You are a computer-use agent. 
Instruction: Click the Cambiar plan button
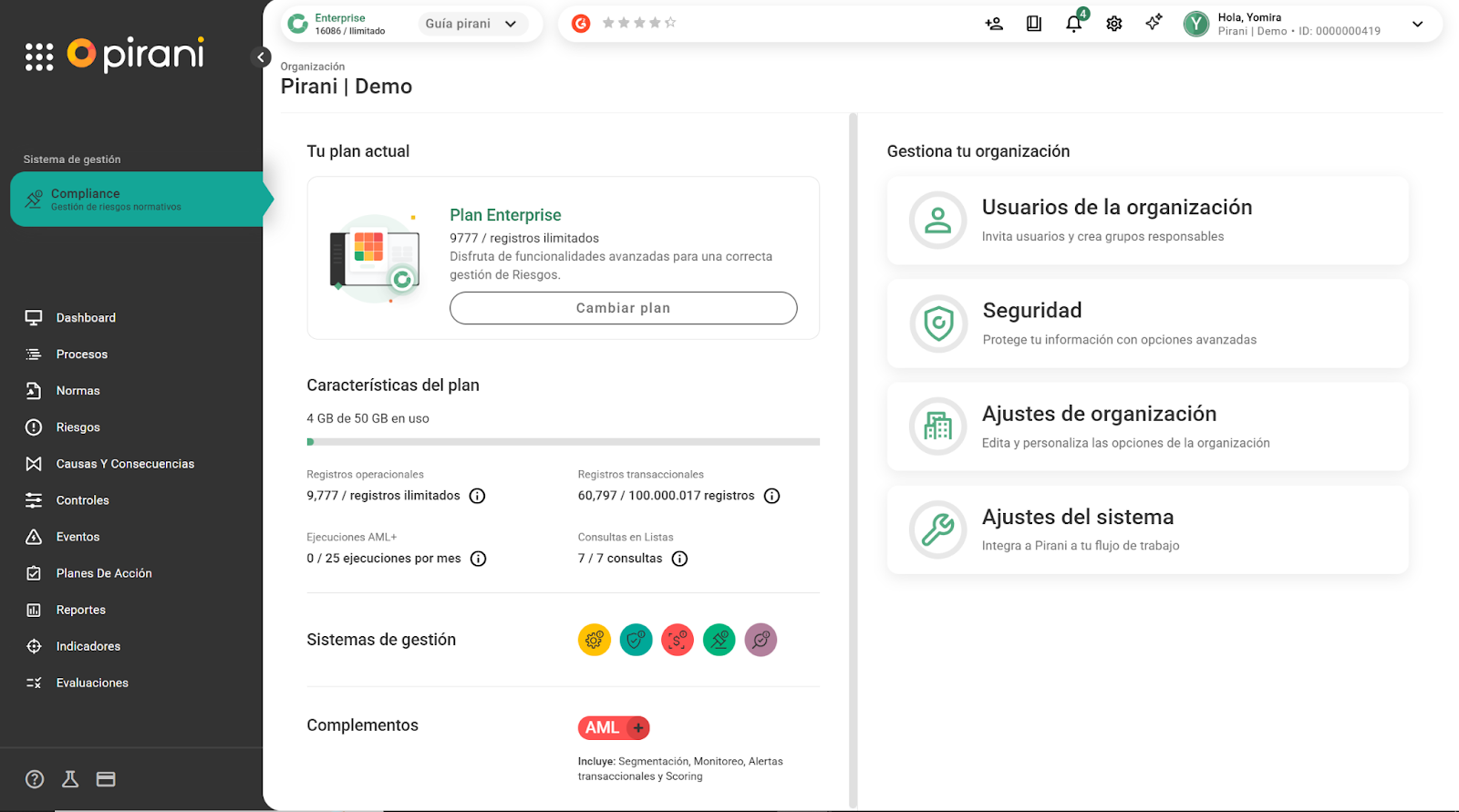(623, 308)
